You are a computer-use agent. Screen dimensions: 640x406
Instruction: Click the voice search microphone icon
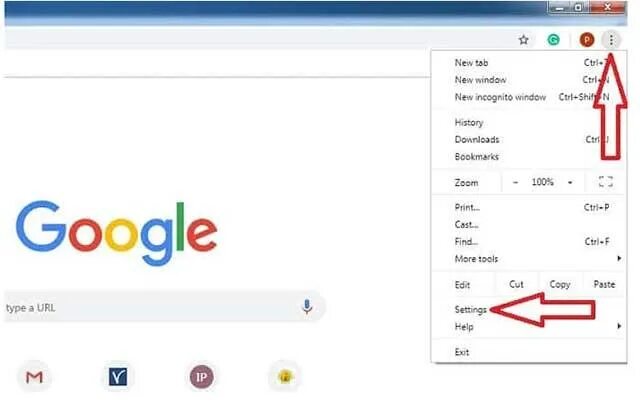click(x=307, y=306)
